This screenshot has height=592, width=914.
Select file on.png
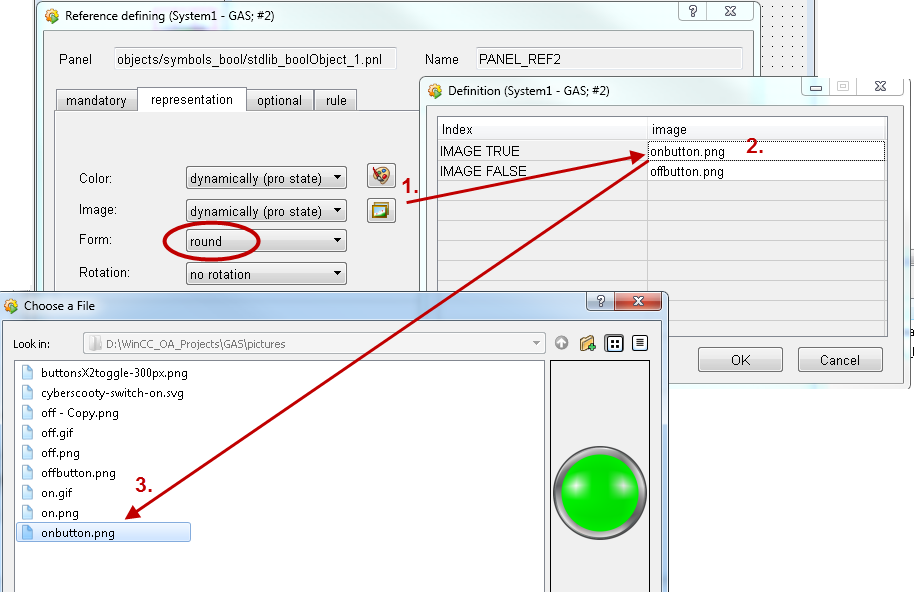(59, 513)
